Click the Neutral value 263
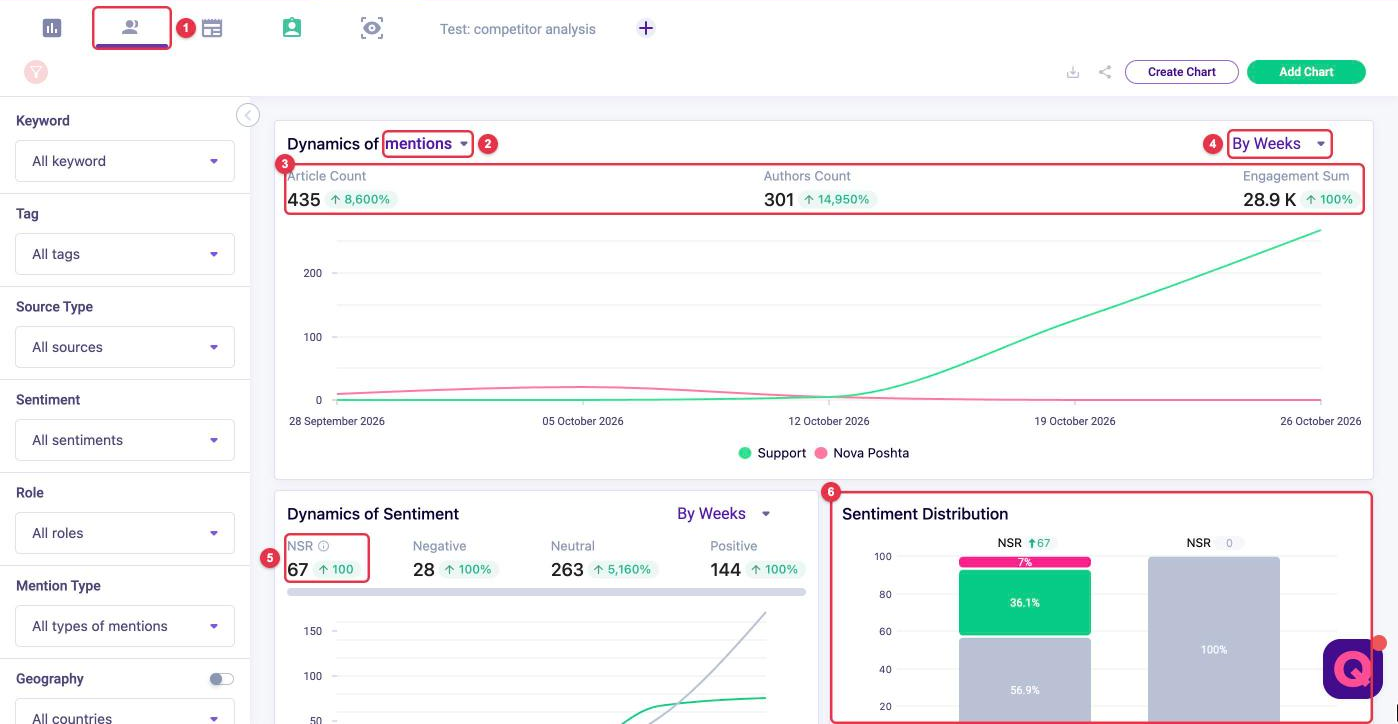The height and width of the screenshot is (724, 1398). click(x=567, y=570)
